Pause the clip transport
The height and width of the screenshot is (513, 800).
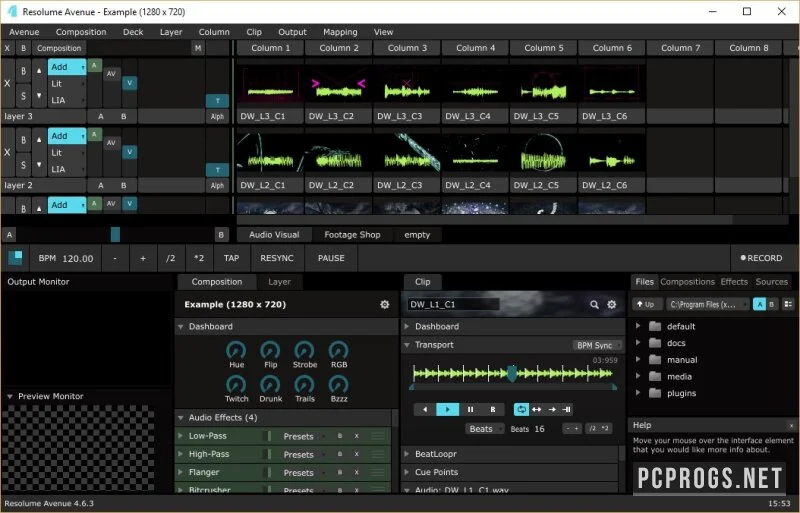[470, 409]
